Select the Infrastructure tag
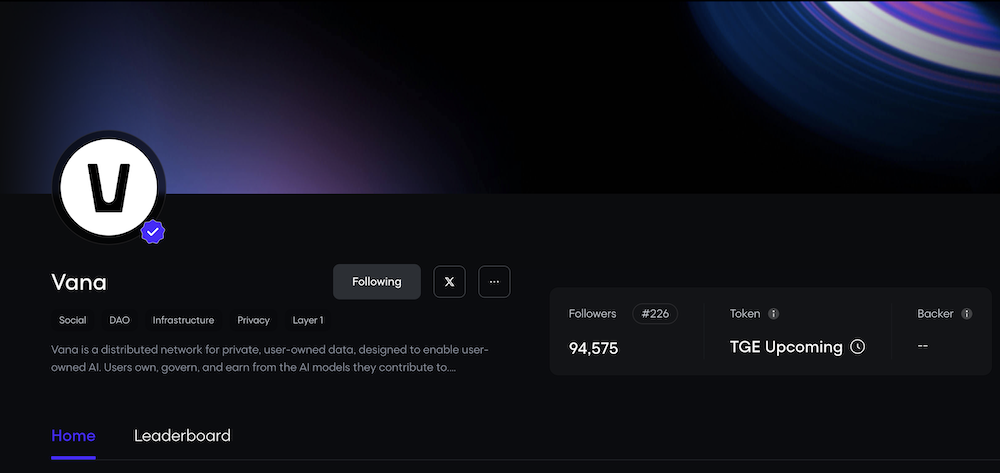The image size is (1000, 473). (x=183, y=320)
